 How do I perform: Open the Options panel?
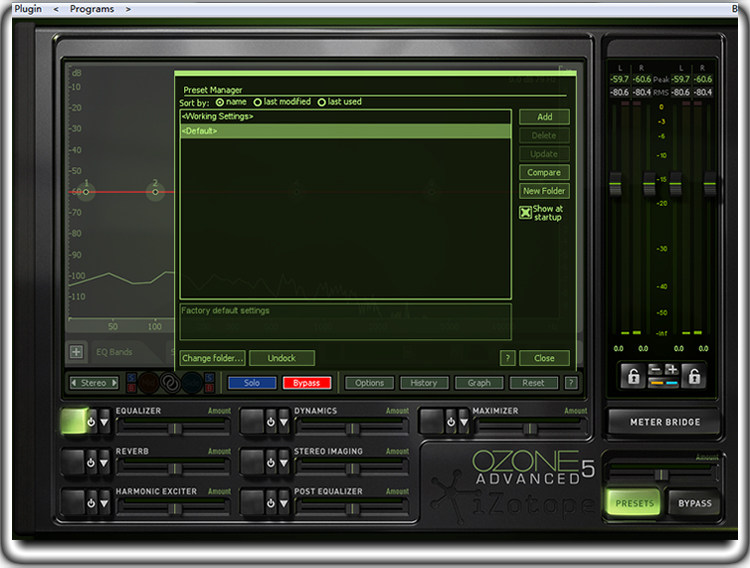[x=369, y=383]
